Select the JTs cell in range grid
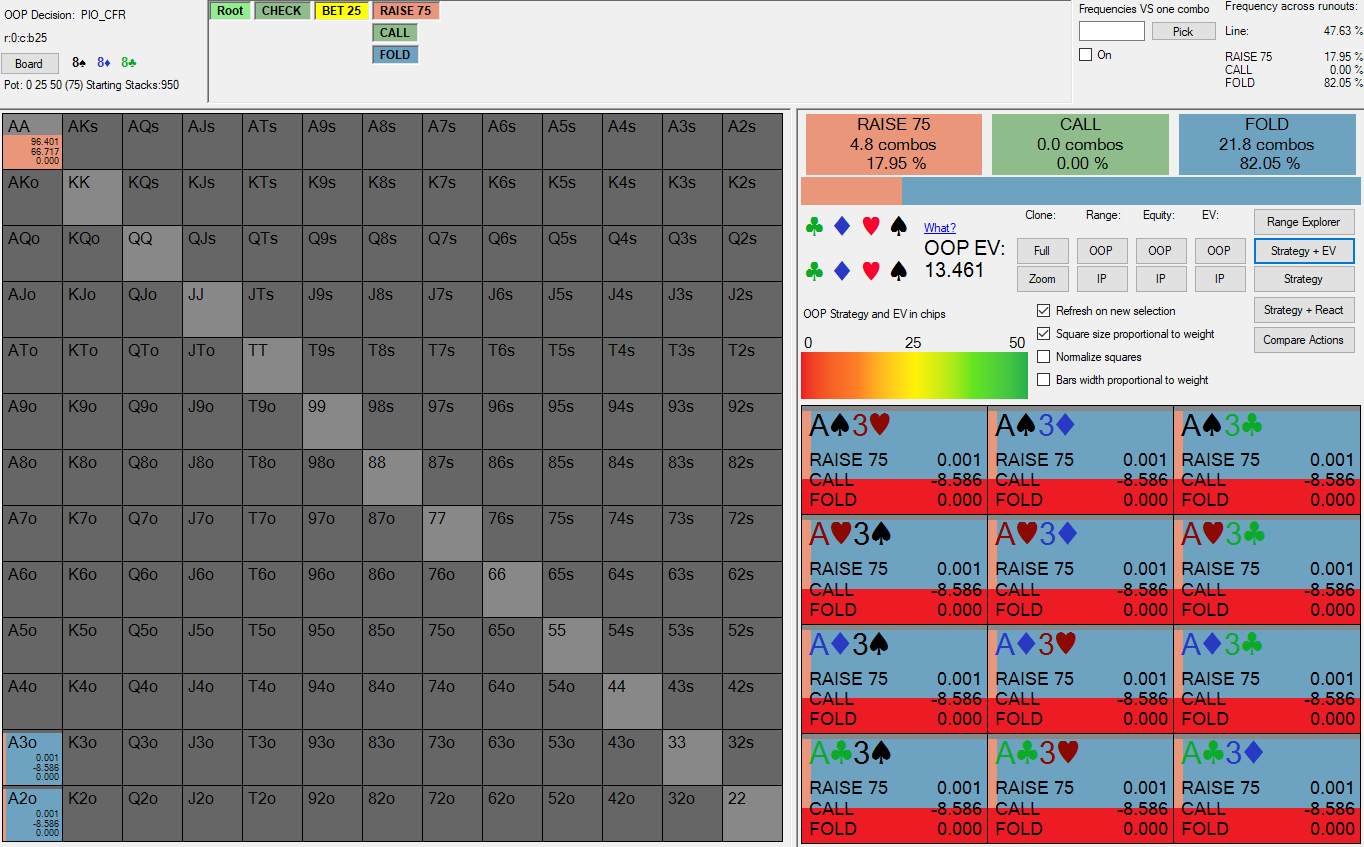 click(272, 309)
